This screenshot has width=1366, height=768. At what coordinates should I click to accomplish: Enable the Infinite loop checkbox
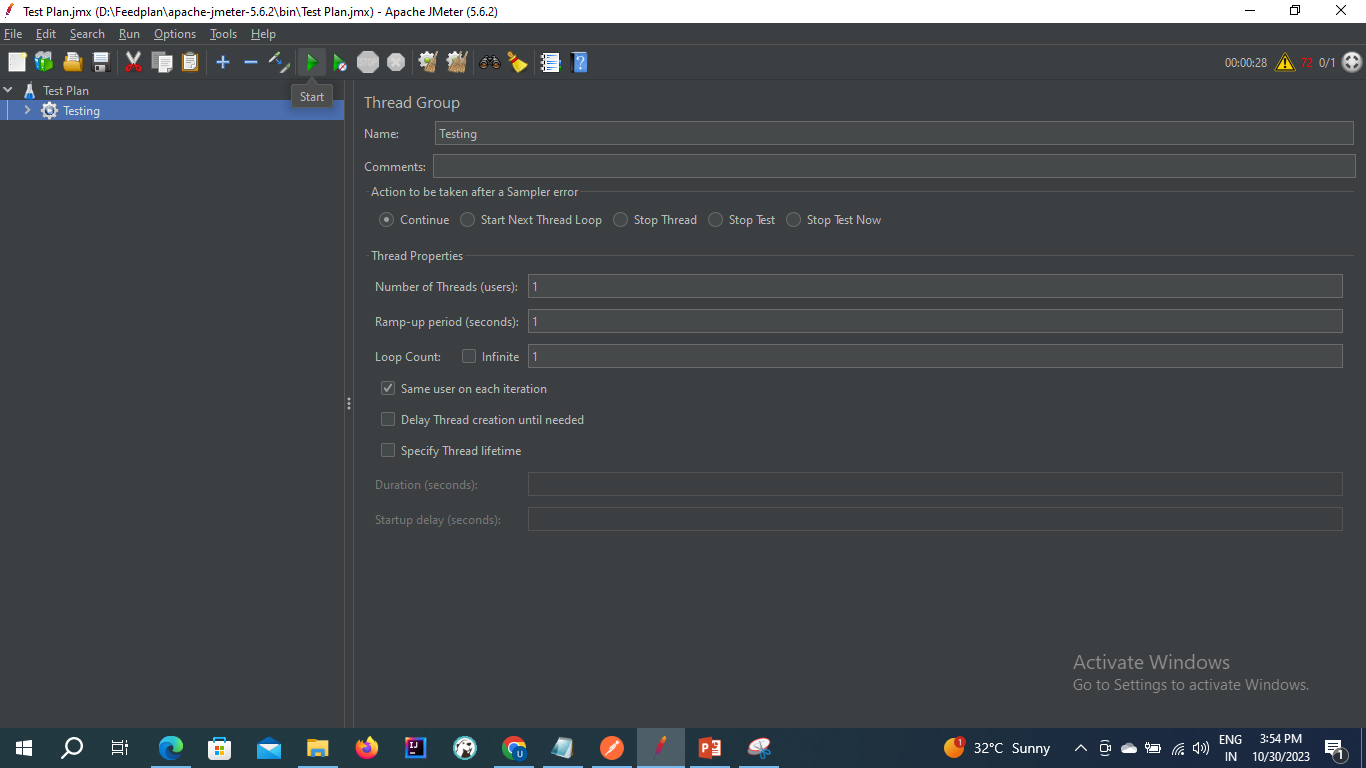pos(469,356)
